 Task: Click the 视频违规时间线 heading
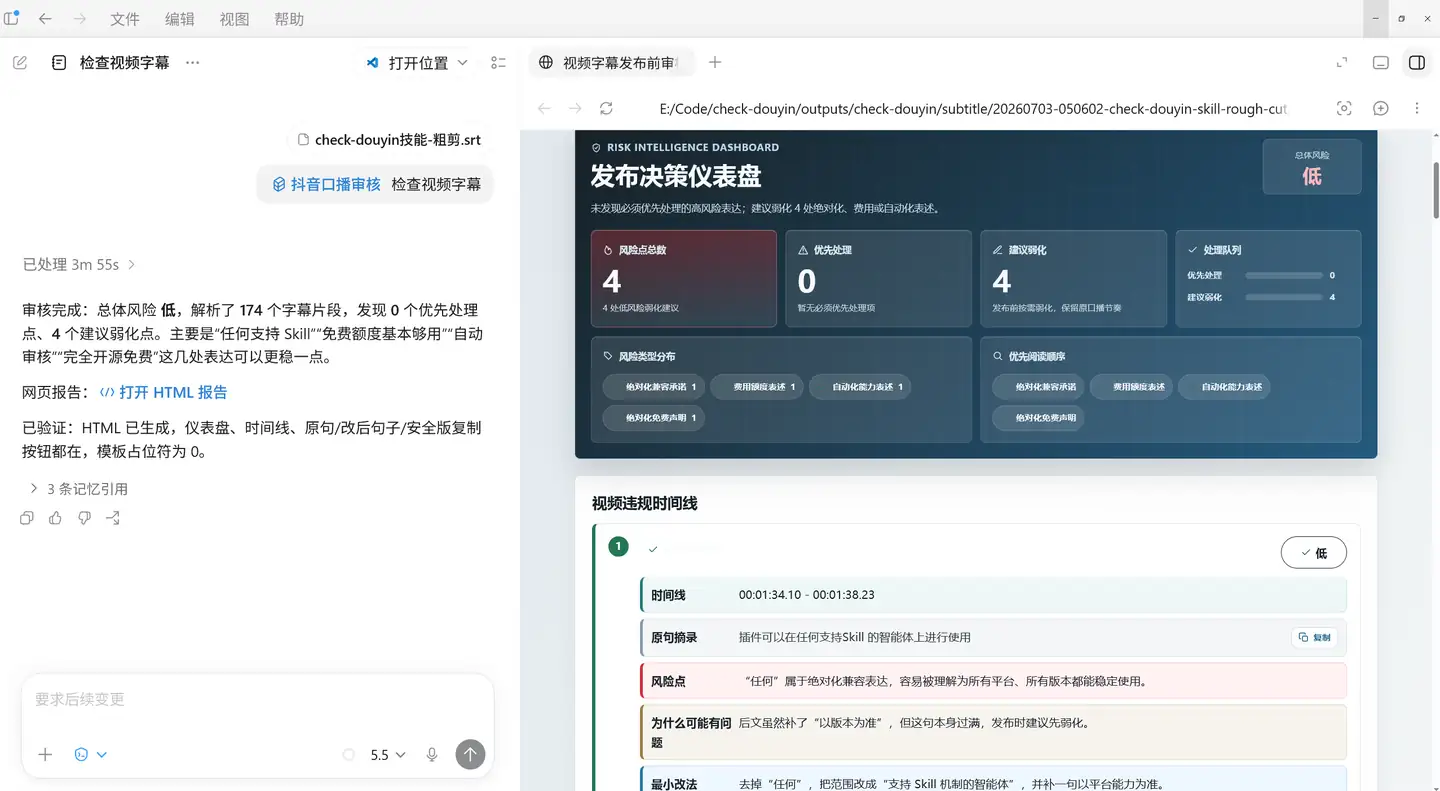644,503
